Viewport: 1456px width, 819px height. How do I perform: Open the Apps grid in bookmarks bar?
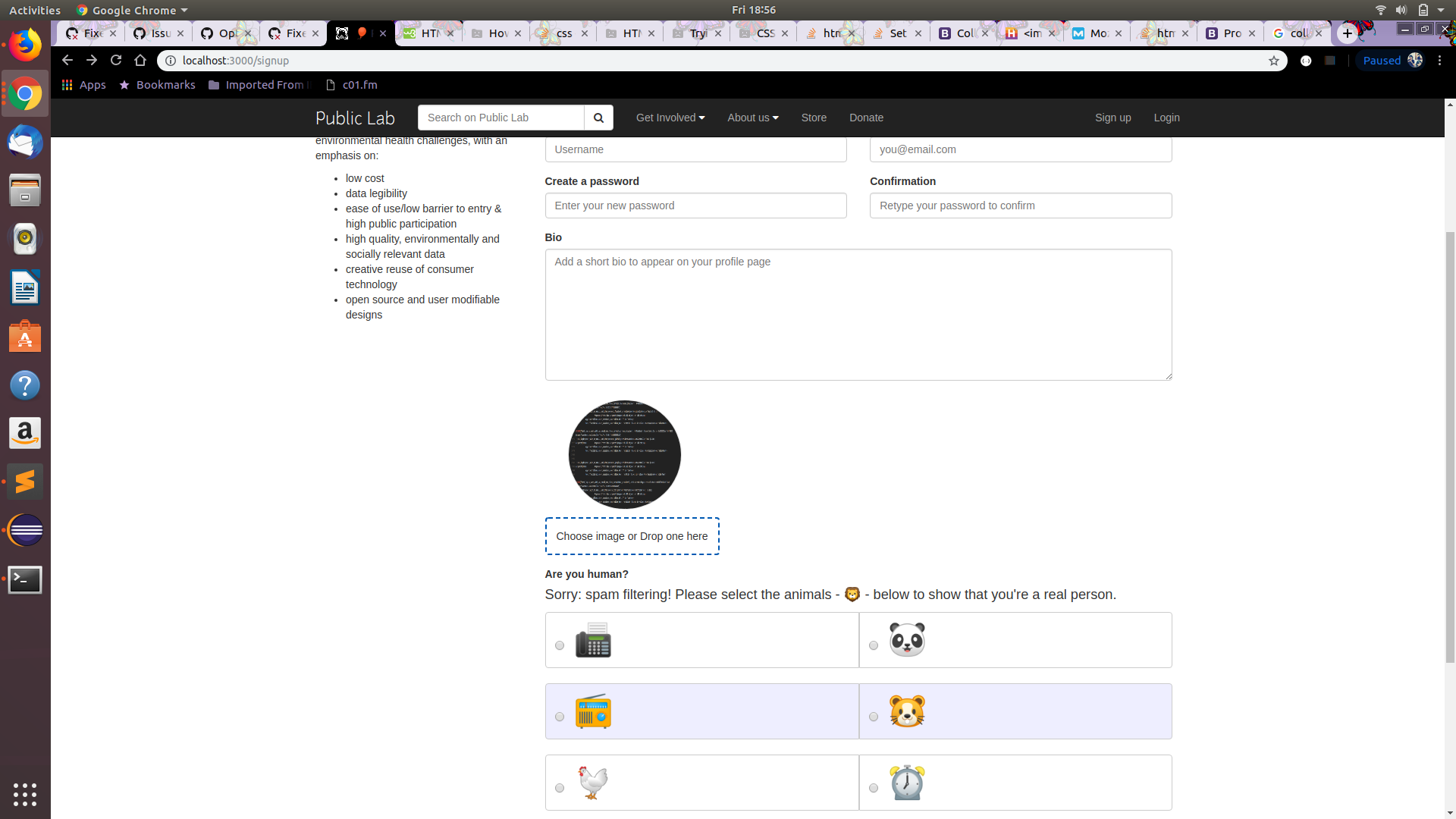[83, 85]
